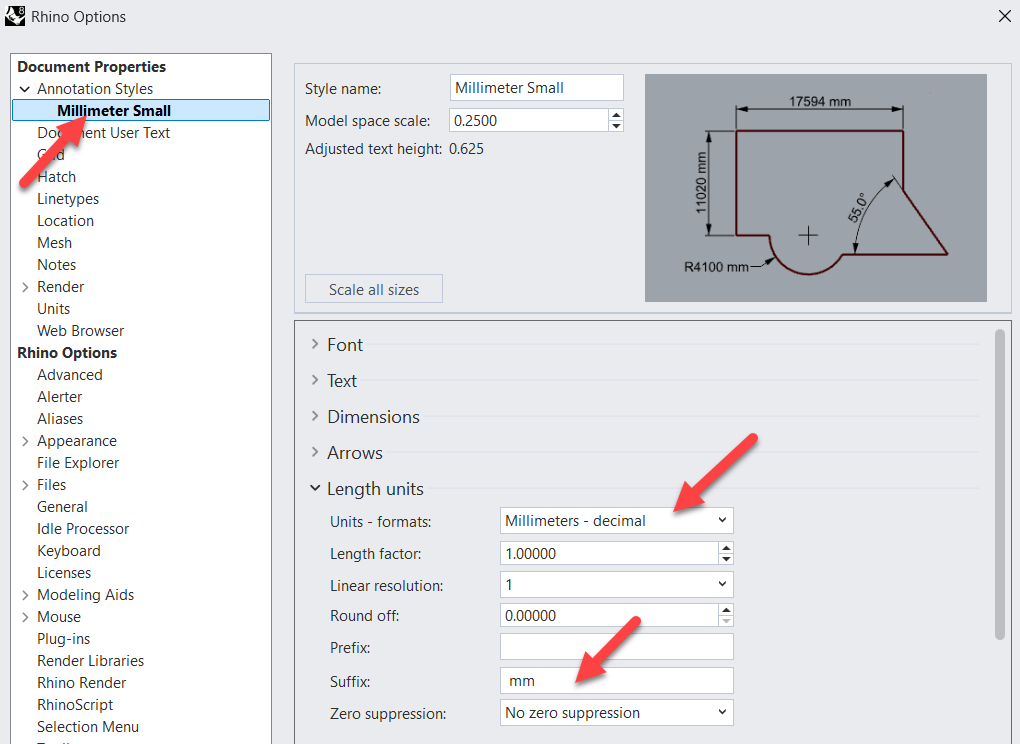The height and width of the screenshot is (744, 1020).
Task: Select Modeling Aids in the tree
Action: [85, 595]
